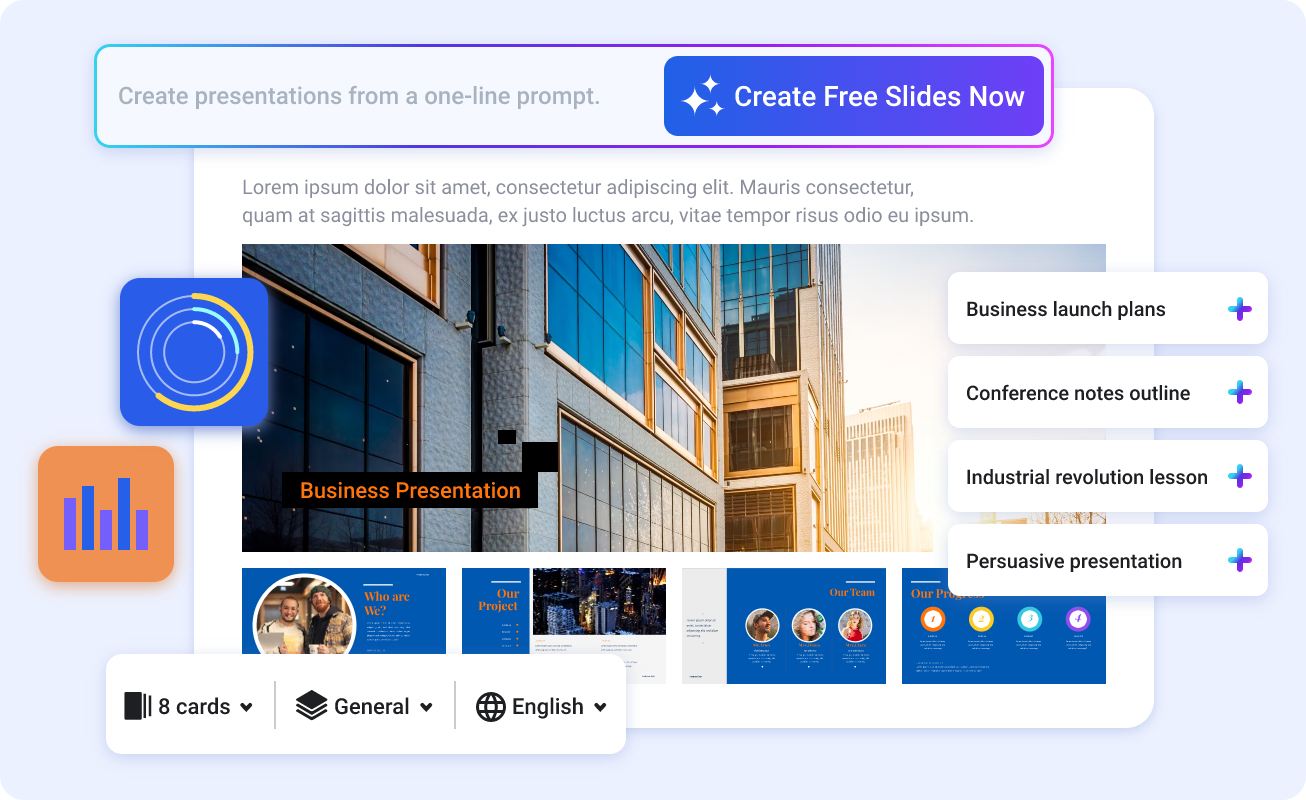Select the orange bar chart icon
The image size is (1306, 800).
click(x=105, y=513)
